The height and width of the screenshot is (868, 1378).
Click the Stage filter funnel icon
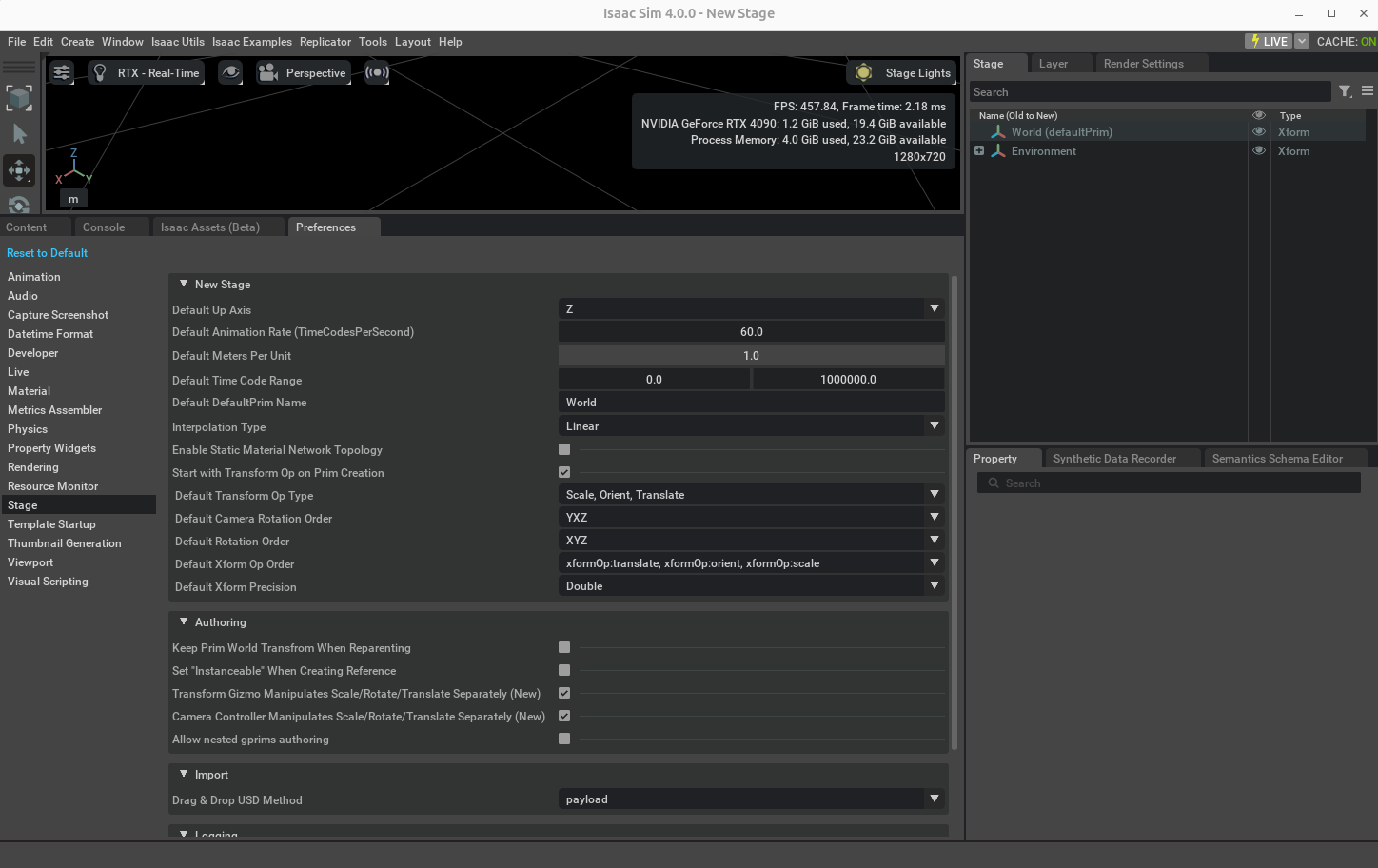click(x=1345, y=91)
